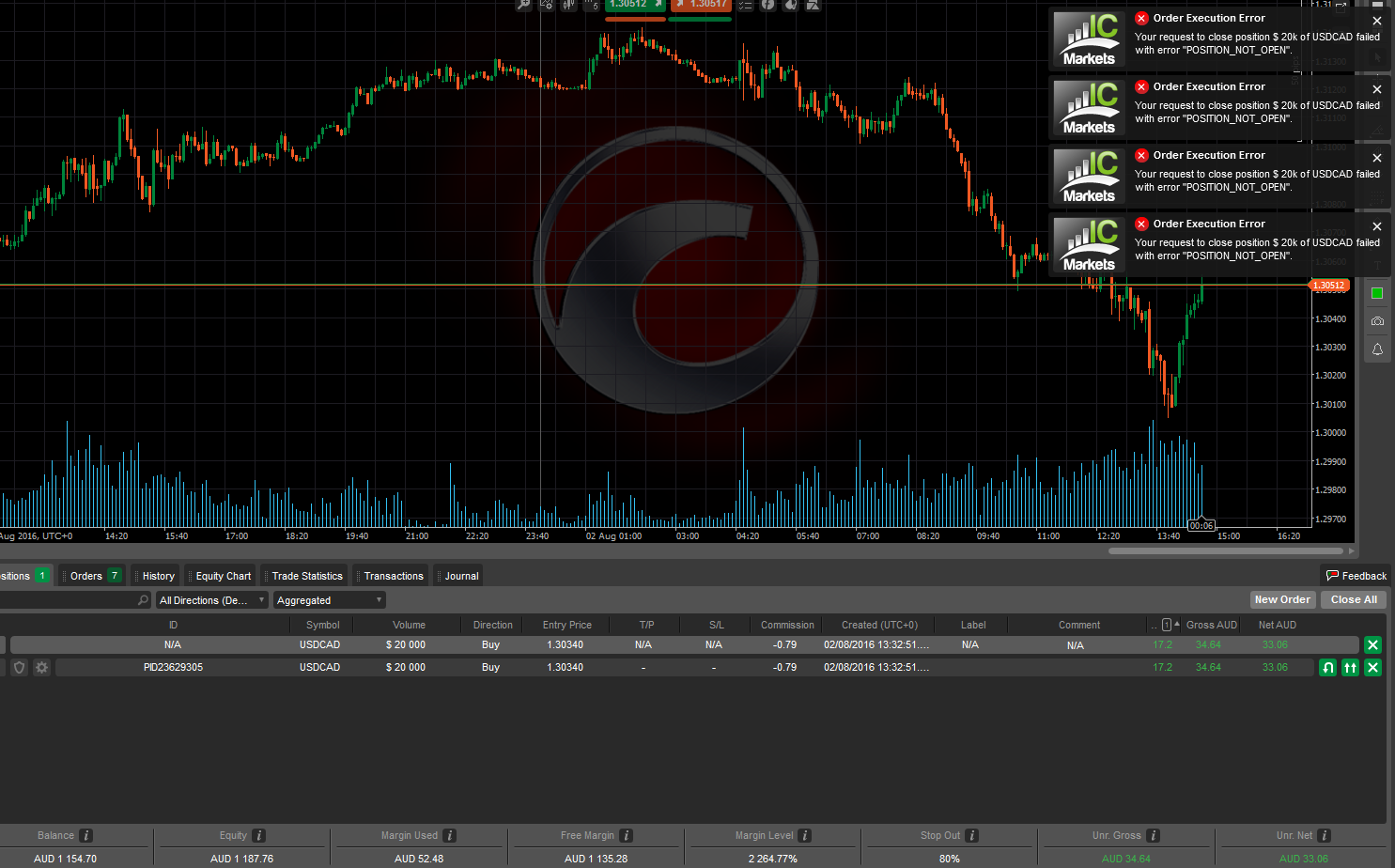The image size is (1395, 868).
Task: Switch to the Transactions tab
Action: point(391,576)
